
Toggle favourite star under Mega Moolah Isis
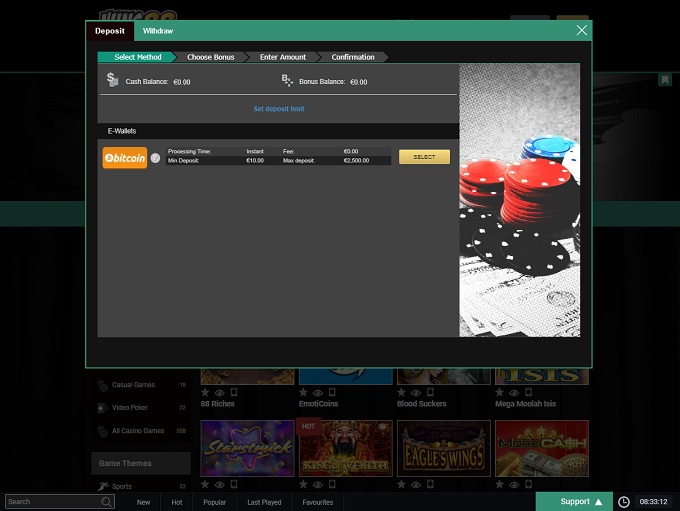500,393
